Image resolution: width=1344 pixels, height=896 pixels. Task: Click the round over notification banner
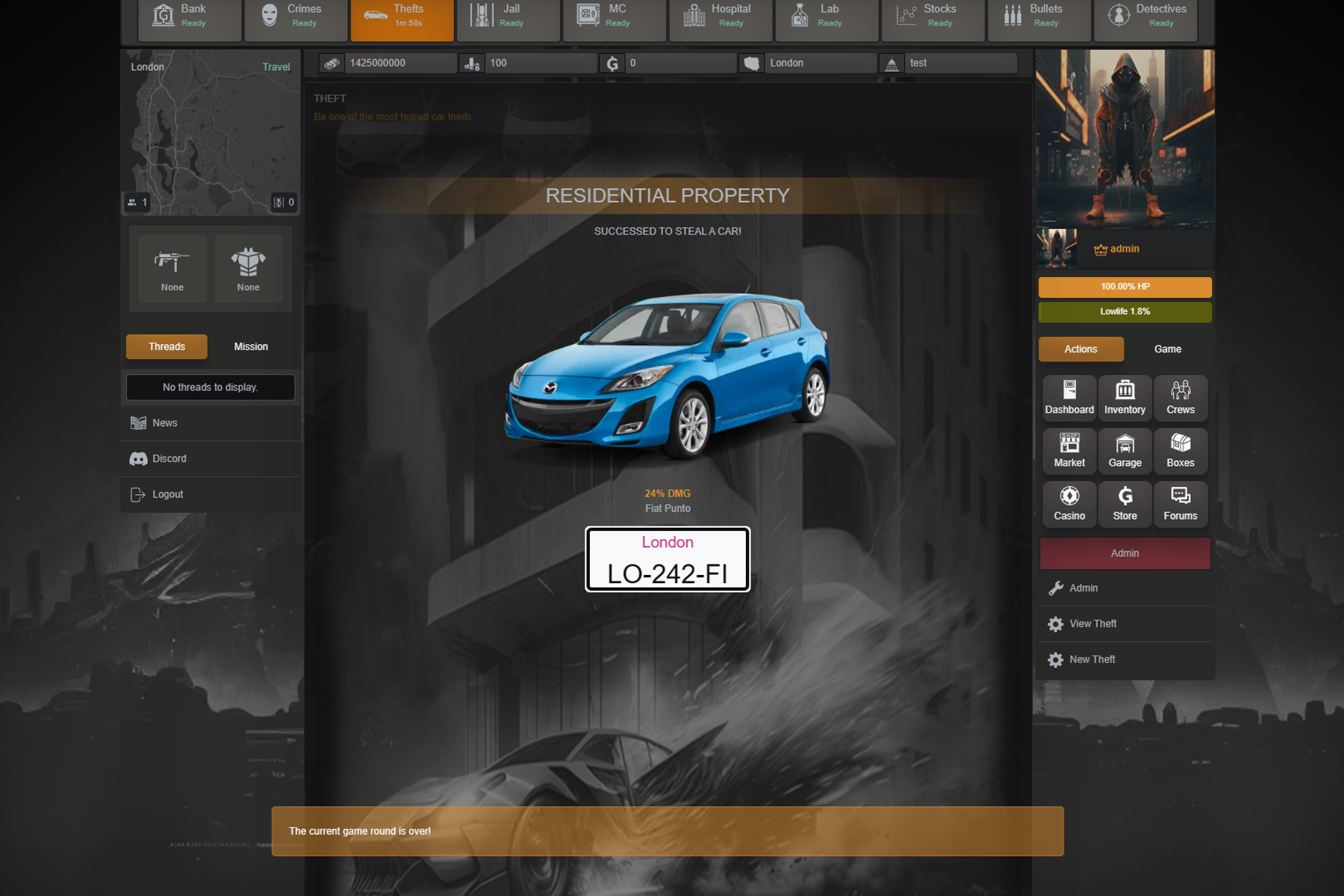pyautogui.click(x=668, y=831)
